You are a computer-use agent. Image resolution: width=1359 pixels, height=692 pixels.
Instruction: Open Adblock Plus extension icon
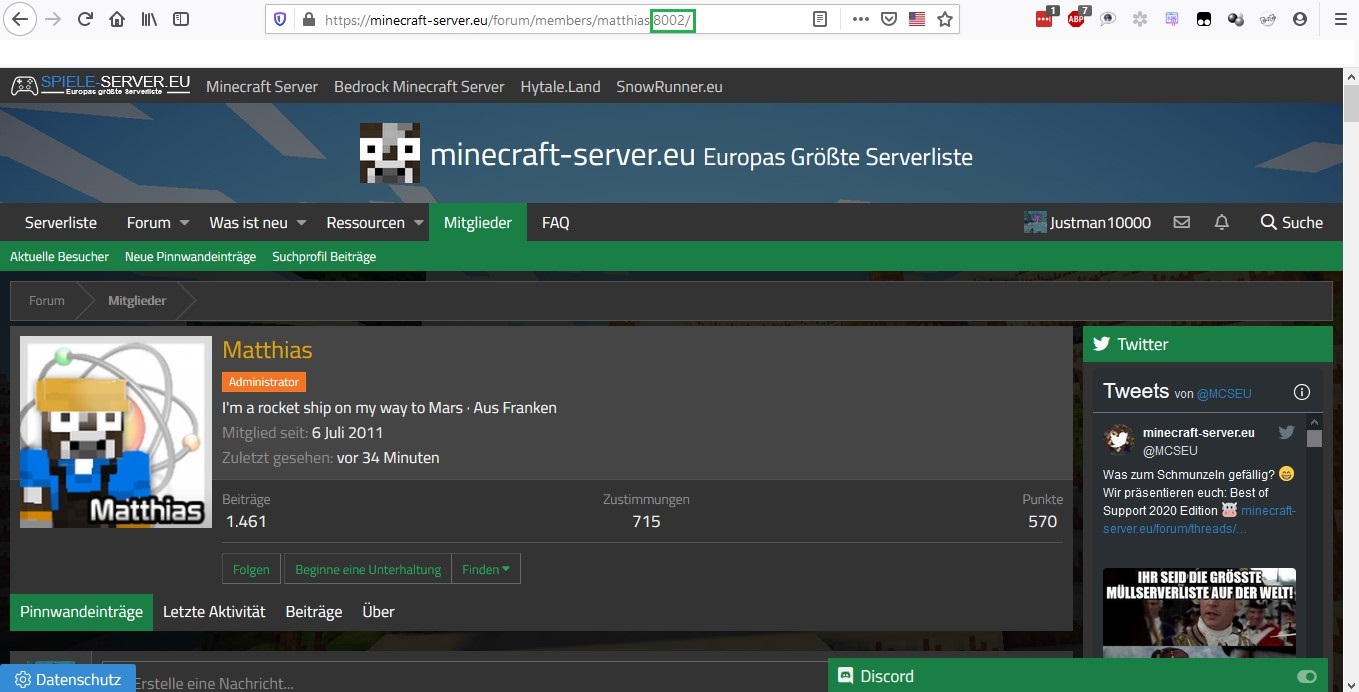point(1077,17)
